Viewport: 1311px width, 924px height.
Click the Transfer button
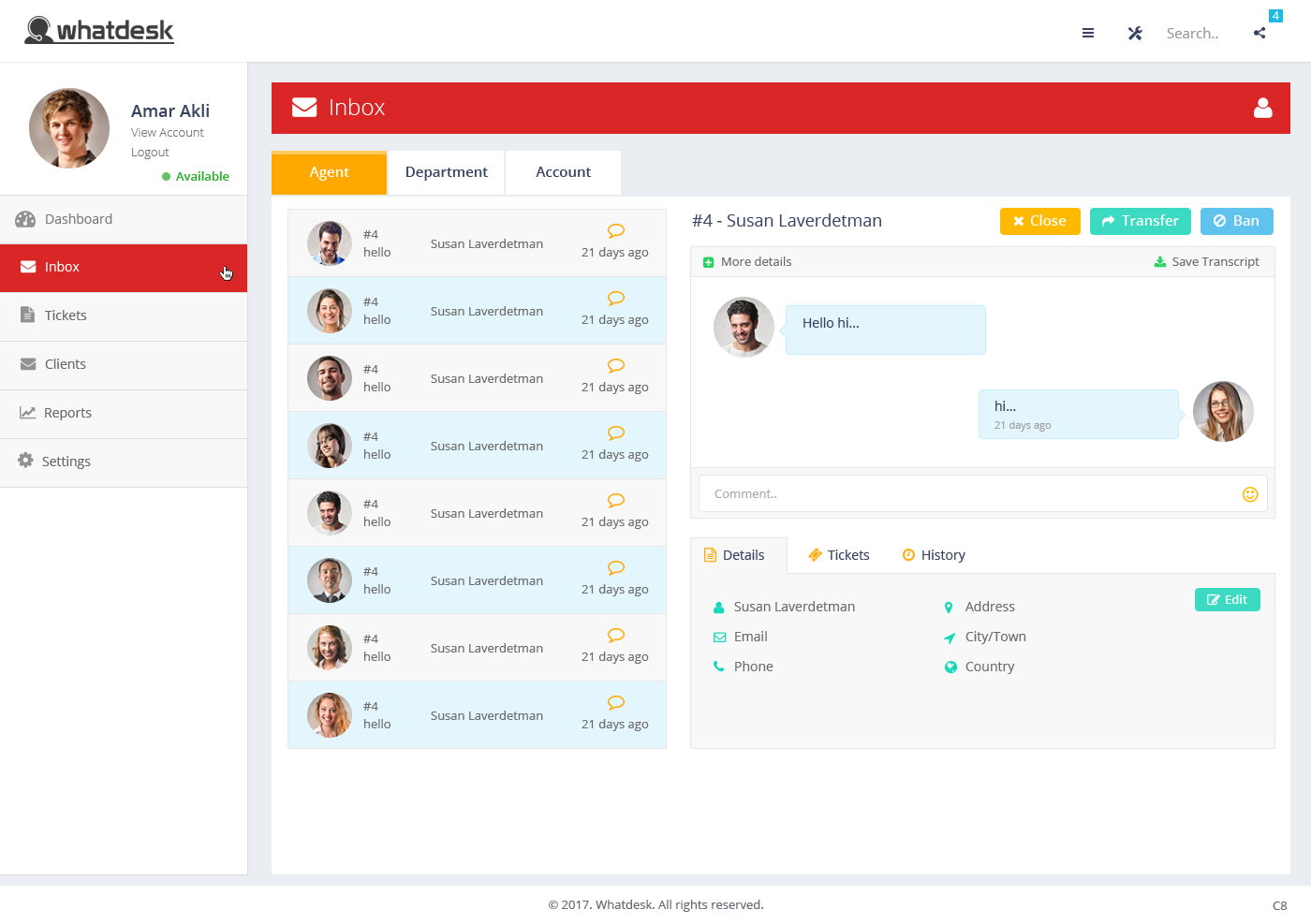pyautogui.click(x=1140, y=221)
